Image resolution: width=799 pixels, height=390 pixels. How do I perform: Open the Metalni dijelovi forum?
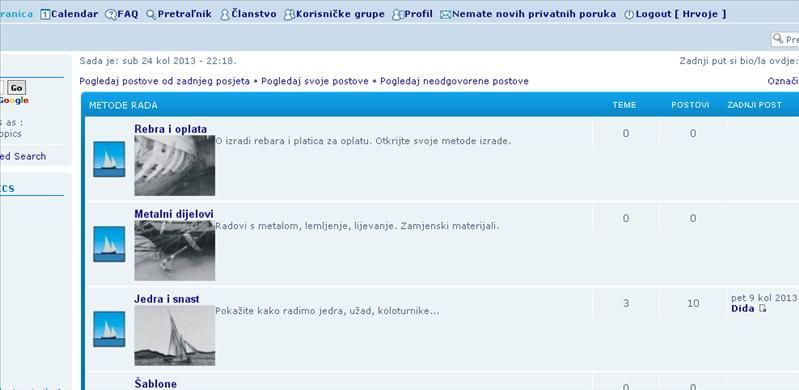[x=174, y=214]
